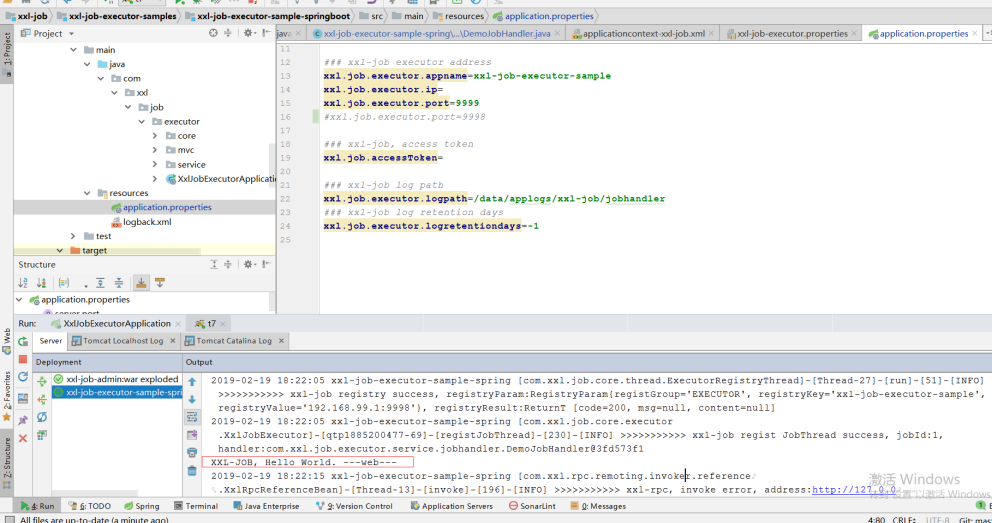
Task: Click the blue Update application icon
Action: [23, 377]
